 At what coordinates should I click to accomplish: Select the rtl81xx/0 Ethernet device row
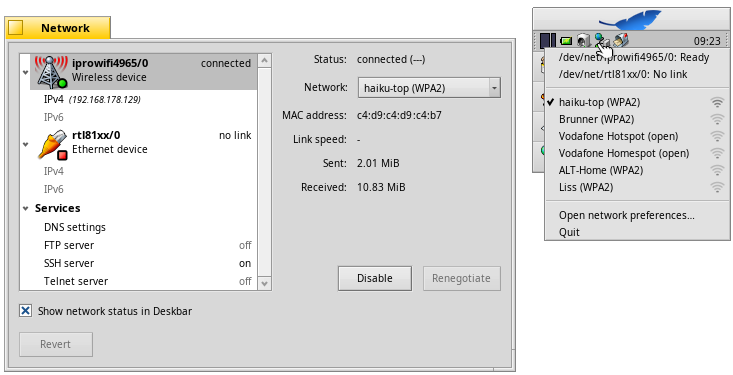click(x=144, y=144)
